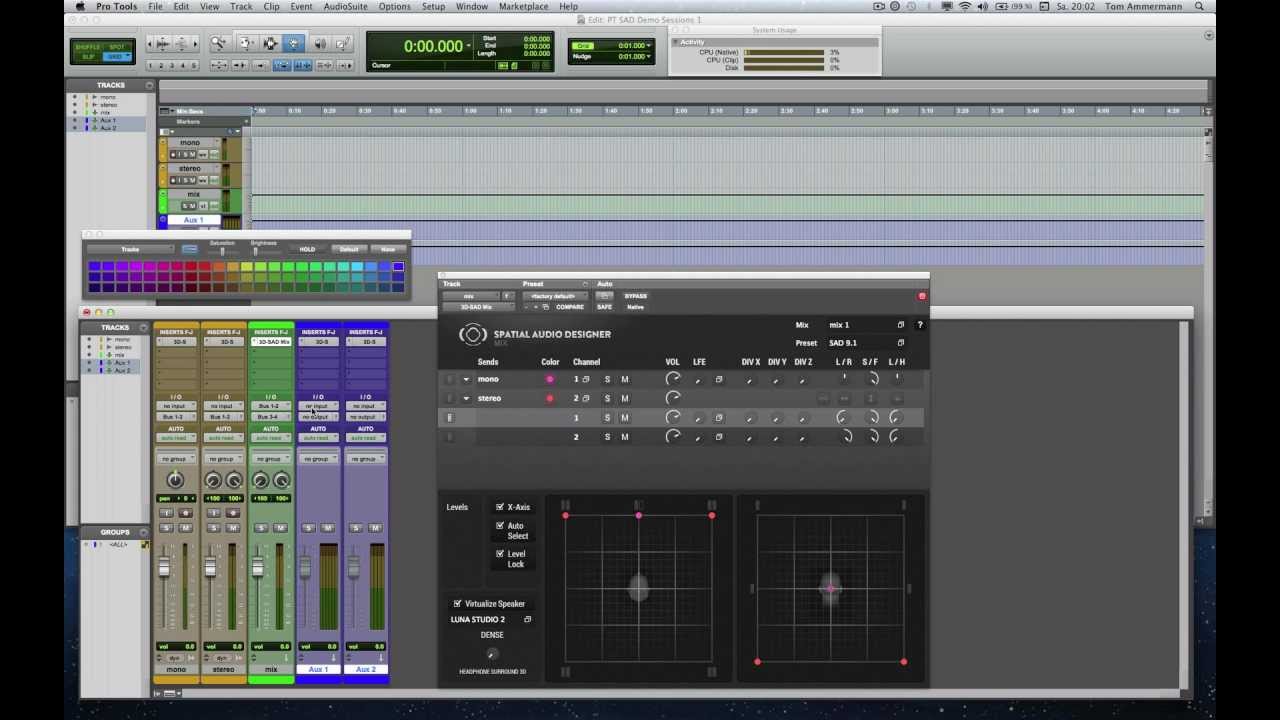Click input monitor button on stereo strip
The width and height of the screenshot is (1280, 720).
tap(213, 513)
